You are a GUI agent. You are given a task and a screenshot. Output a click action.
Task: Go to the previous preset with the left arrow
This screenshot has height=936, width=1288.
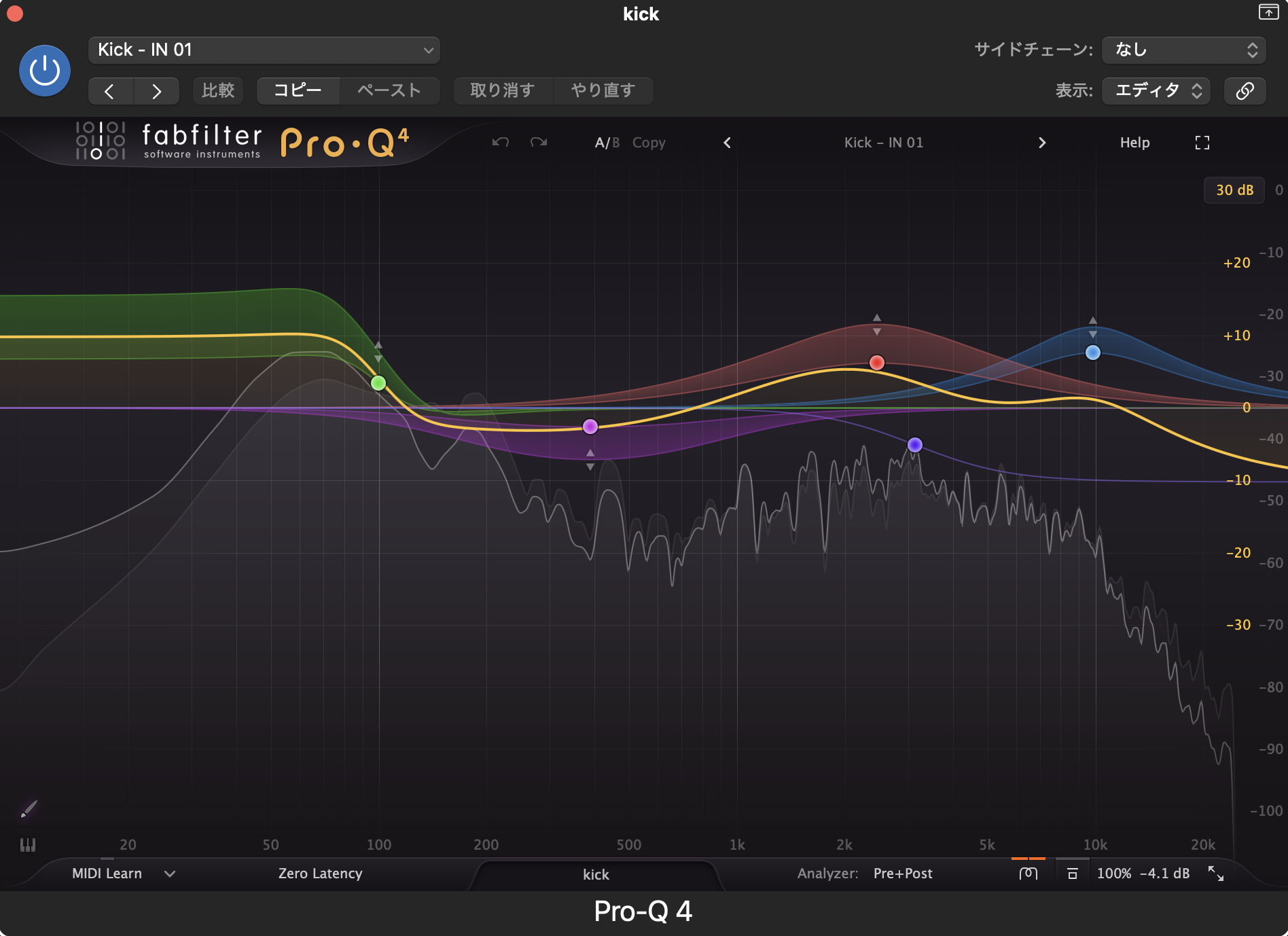click(110, 91)
